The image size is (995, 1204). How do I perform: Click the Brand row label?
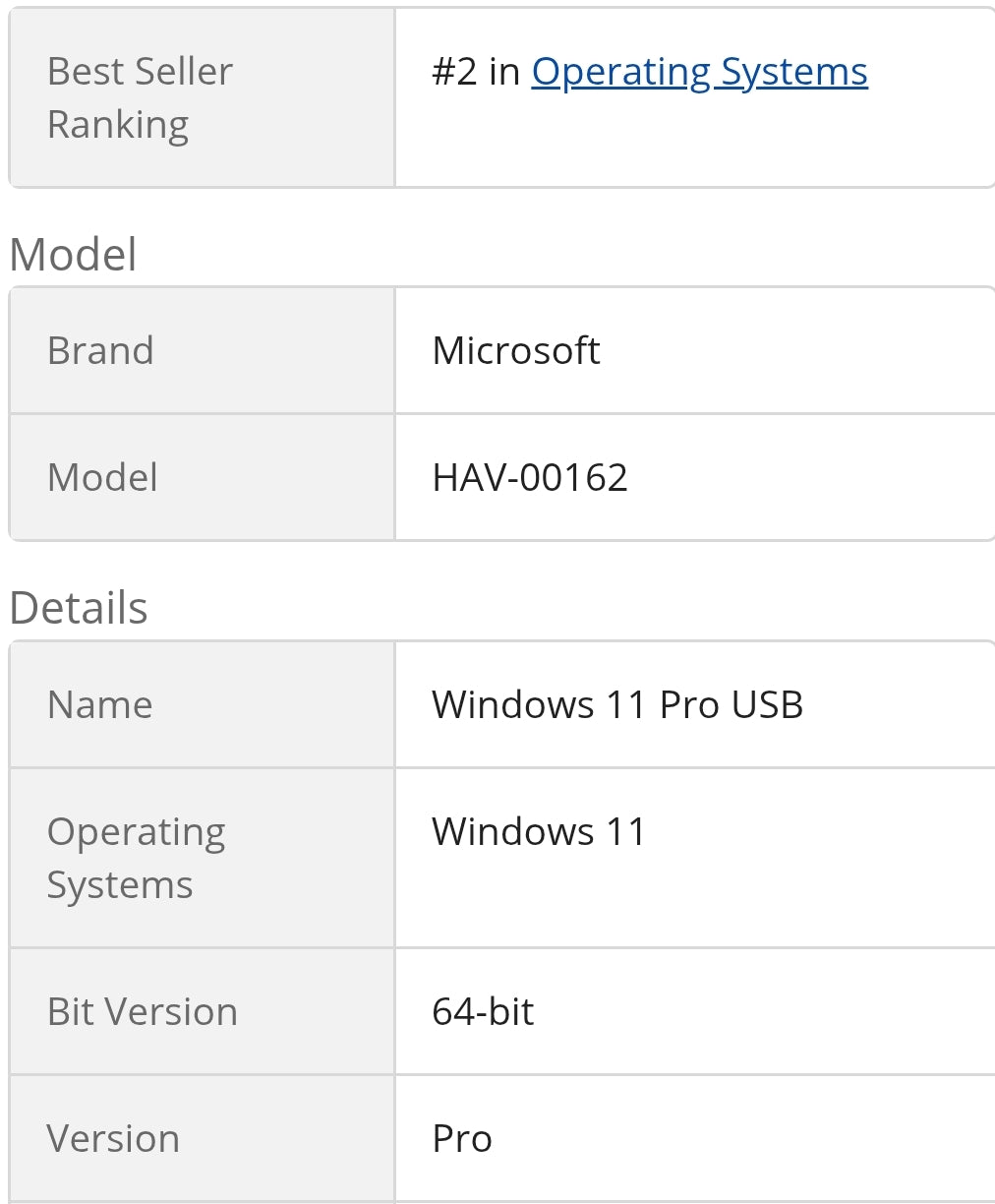click(100, 351)
